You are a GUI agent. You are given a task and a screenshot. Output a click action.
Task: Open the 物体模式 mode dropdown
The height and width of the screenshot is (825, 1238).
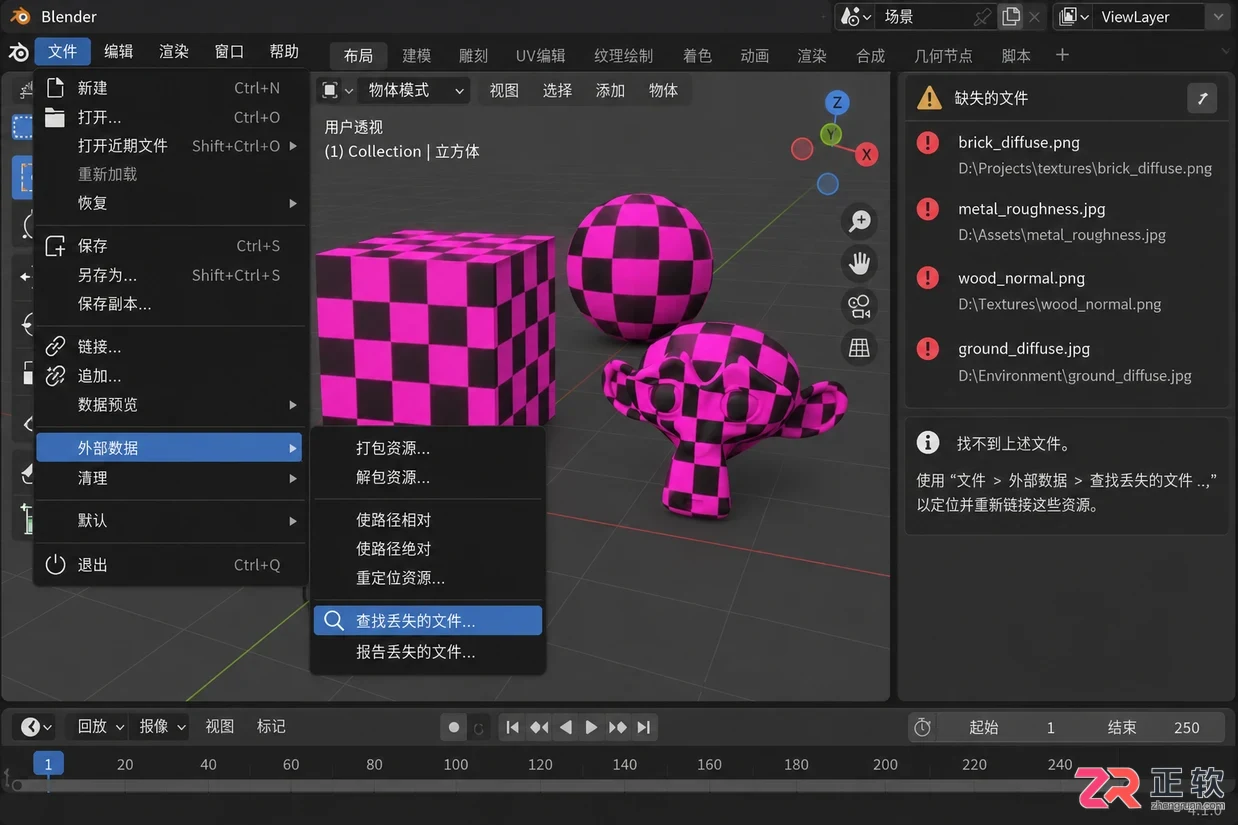[x=414, y=90]
